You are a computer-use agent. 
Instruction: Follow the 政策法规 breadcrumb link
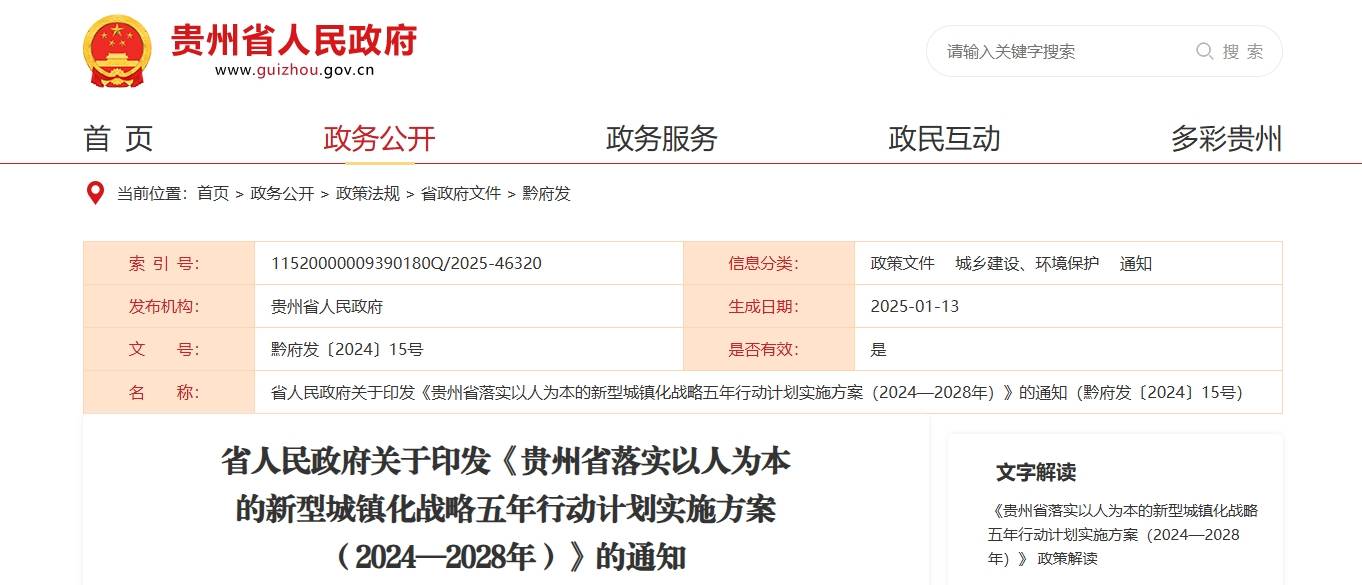pyautogui.click(x=366, y=193)
